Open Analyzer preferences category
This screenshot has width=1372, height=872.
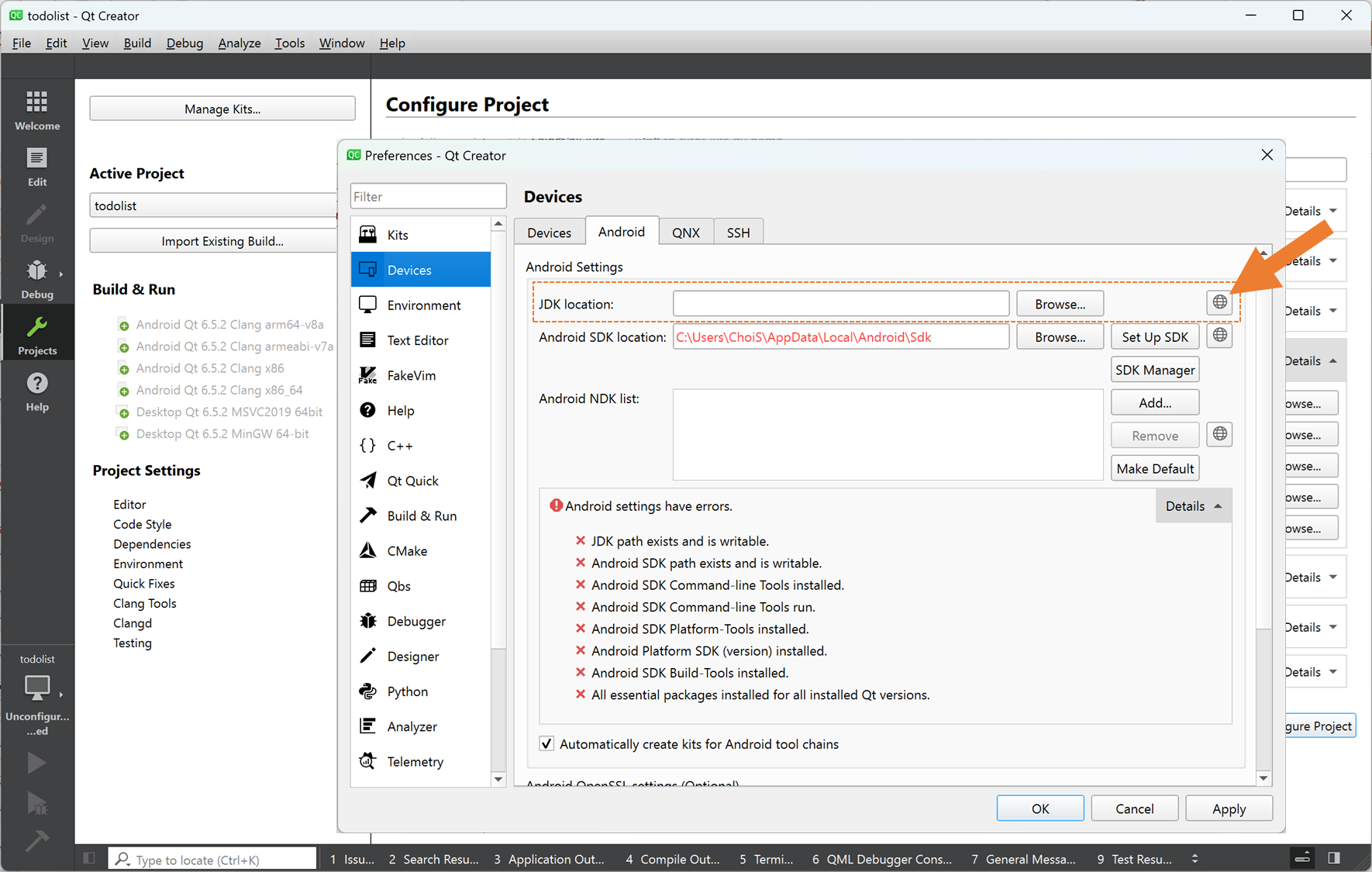click(x=421, y=726)
